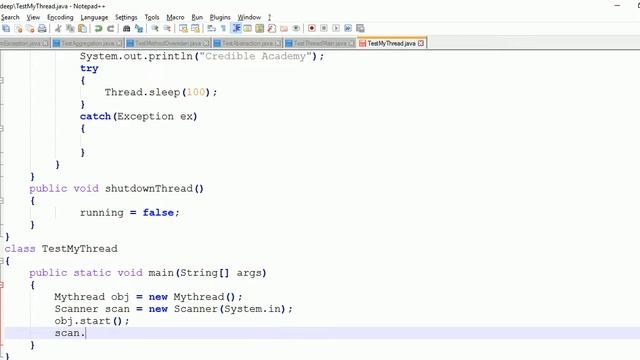Open the View menu
The height and width of the screenshot is (360, 640).
pyautogui.click(x=33, y=17)
